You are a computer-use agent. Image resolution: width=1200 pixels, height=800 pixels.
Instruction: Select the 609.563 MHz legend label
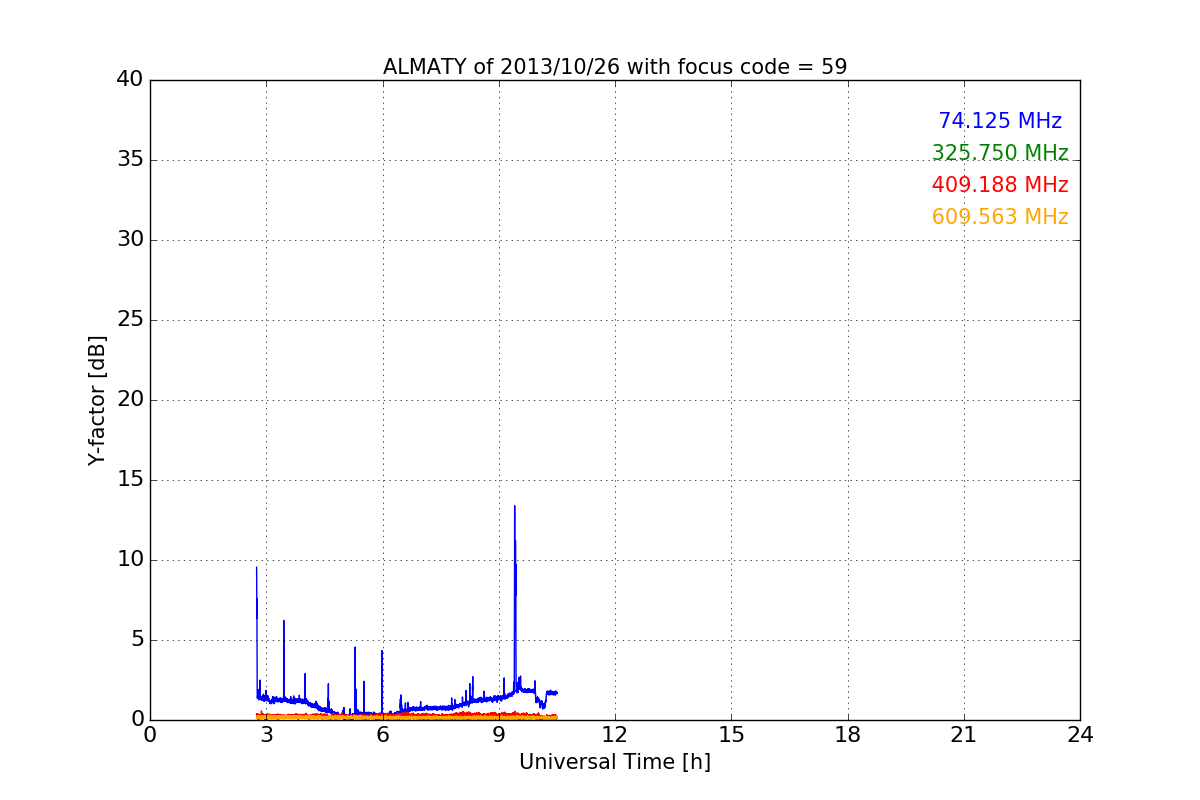click(x=1000, y=217)
